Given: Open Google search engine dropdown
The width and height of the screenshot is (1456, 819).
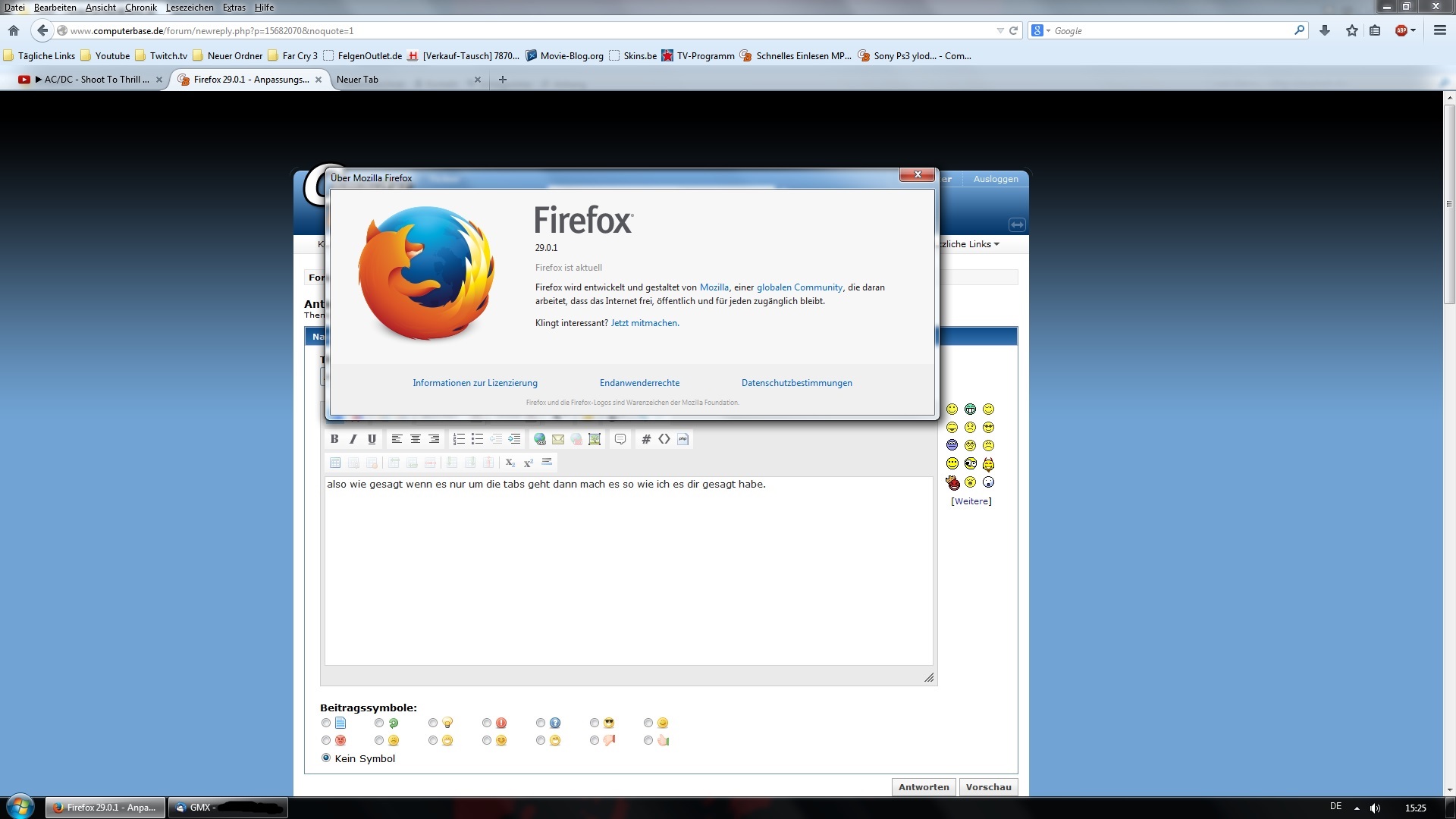Looking at the screenshot, I should coord(1041,31).
